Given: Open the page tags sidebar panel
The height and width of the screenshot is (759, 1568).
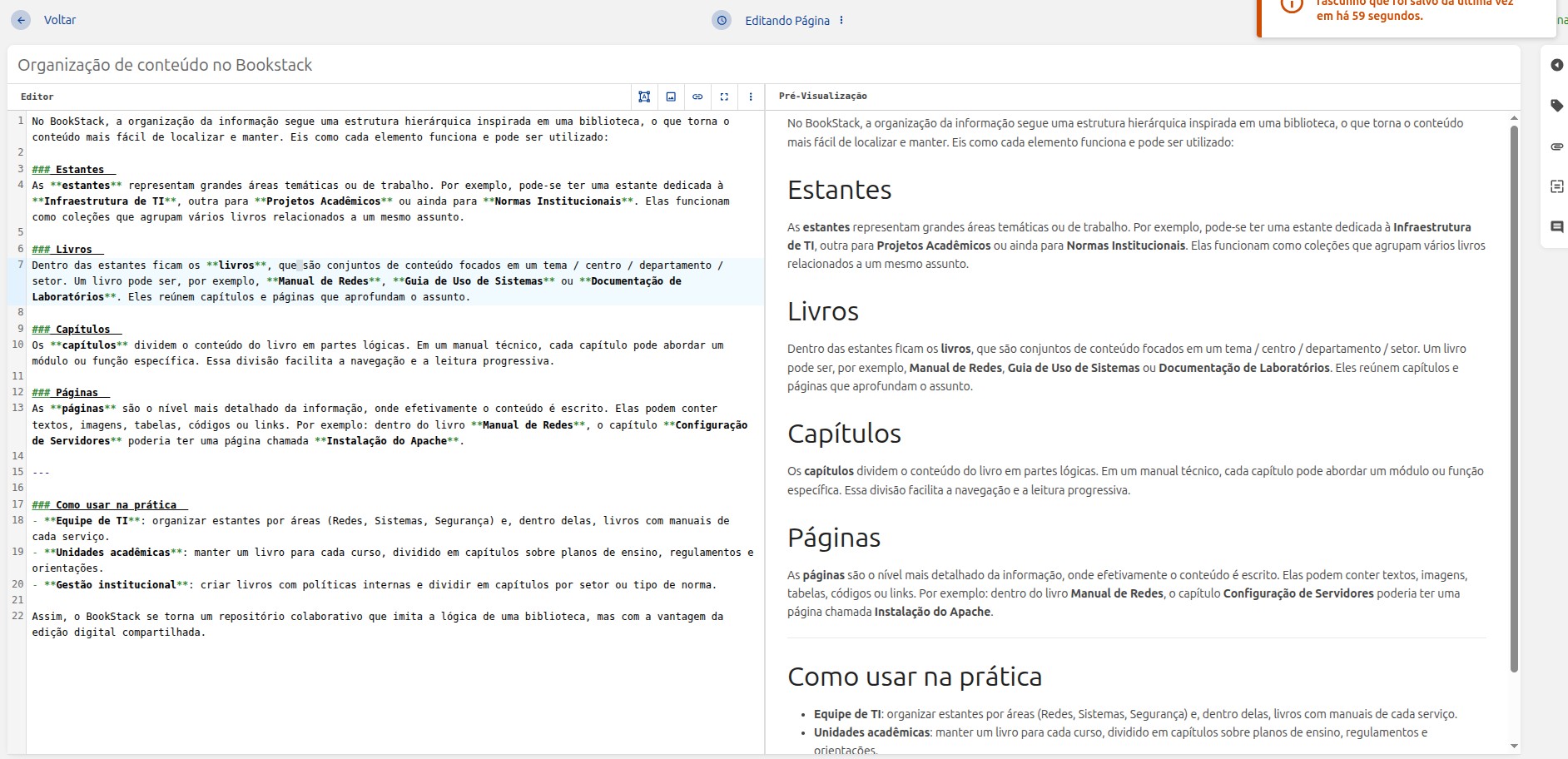Looking at the screenshot, I should [x=1556, y=106].
